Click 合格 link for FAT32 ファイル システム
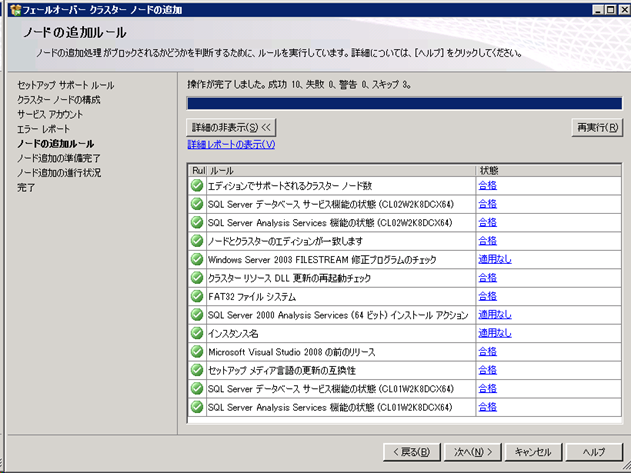The width and height of the screenshot is (631, 473). coord(487,296)
